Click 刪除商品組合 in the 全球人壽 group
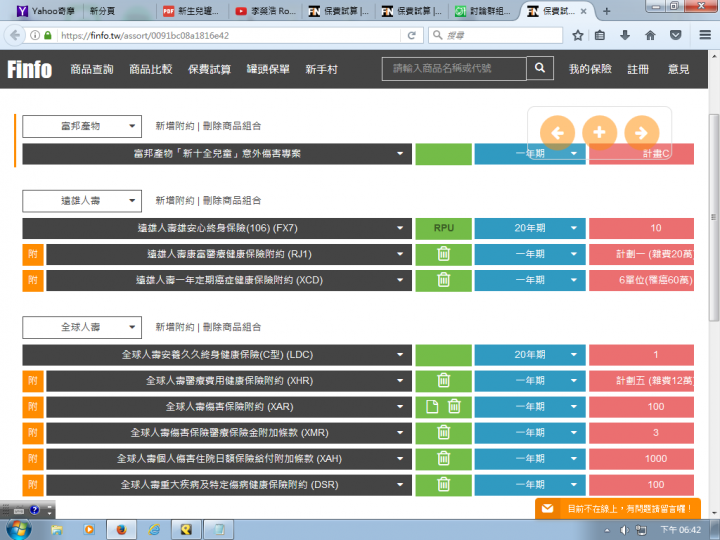The image size is (720, 540). tap(232, 327)
